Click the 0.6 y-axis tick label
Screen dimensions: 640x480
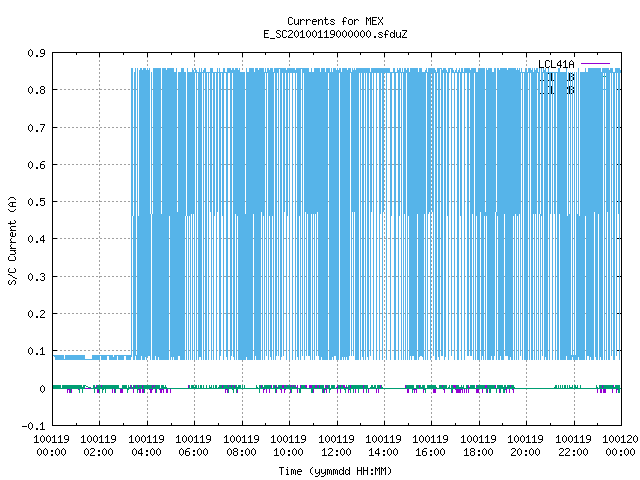(36, 165)
